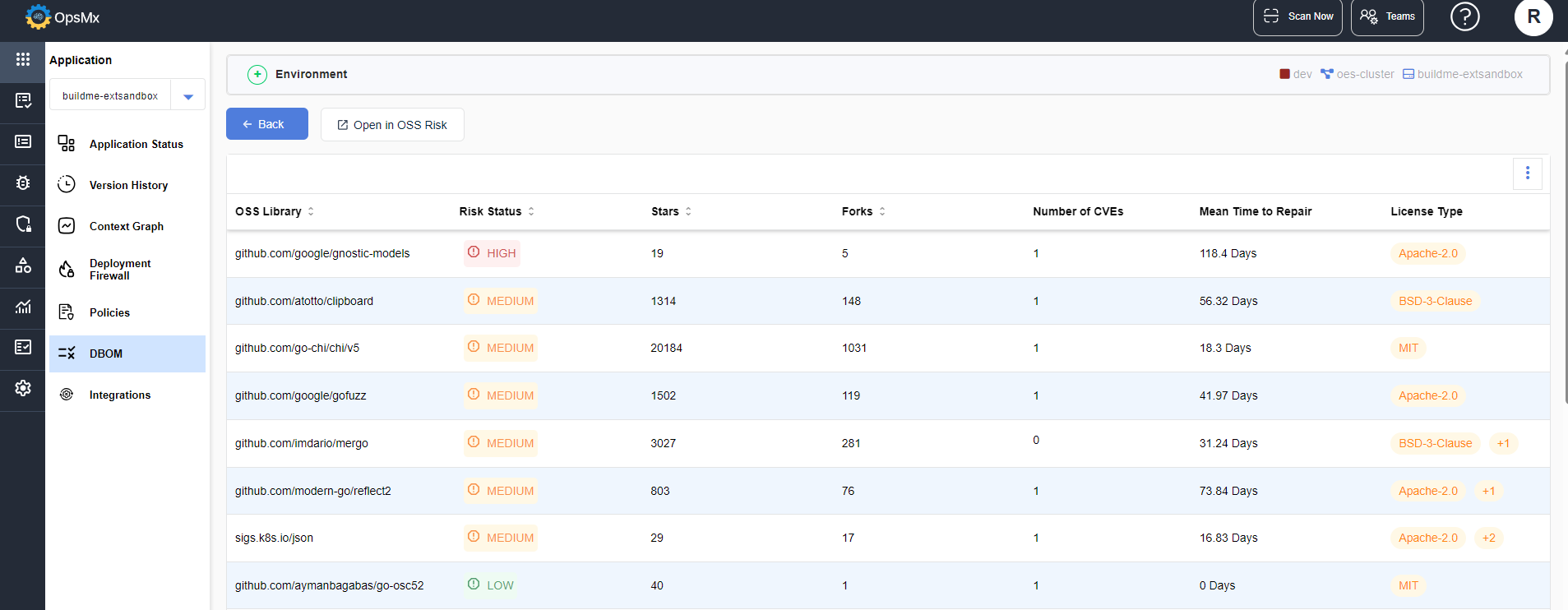
Task: Select Deployment Firewall menu item
Action: (120, 270)
